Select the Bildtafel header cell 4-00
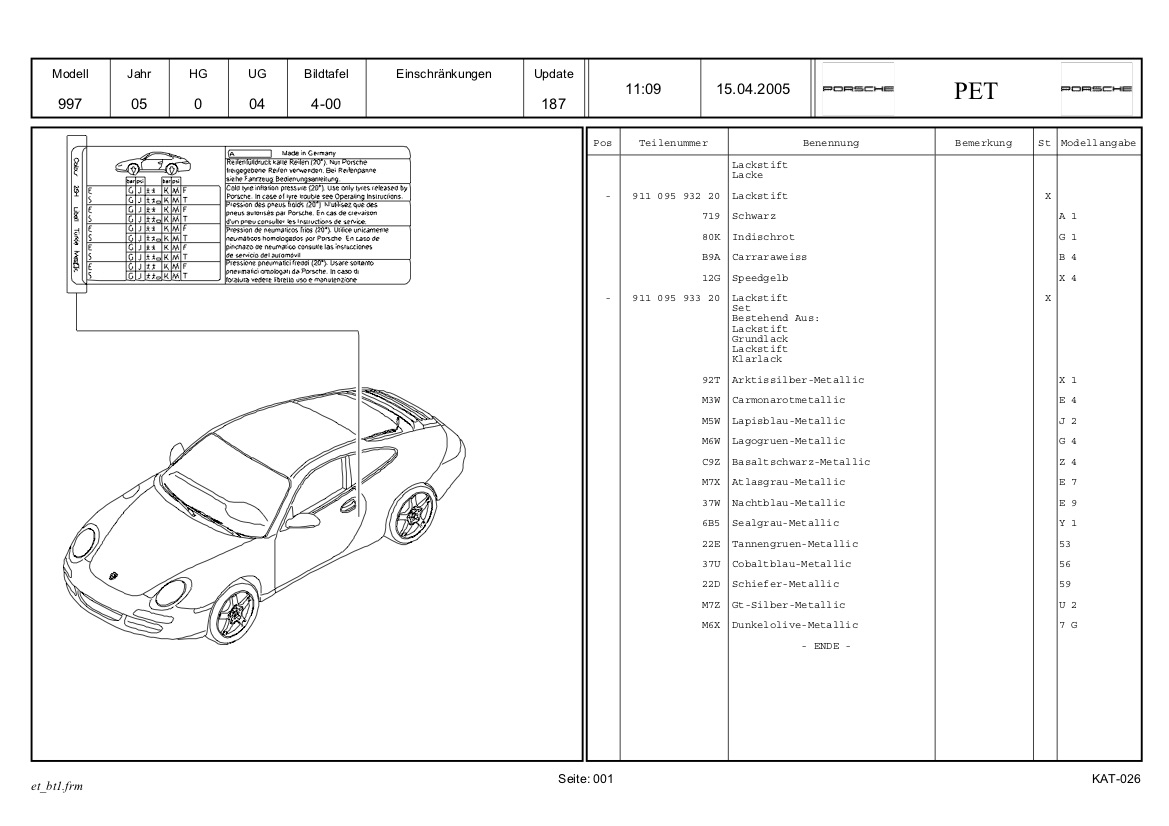Viewport: 1169px width, 826px height. (x=327, y=103)
